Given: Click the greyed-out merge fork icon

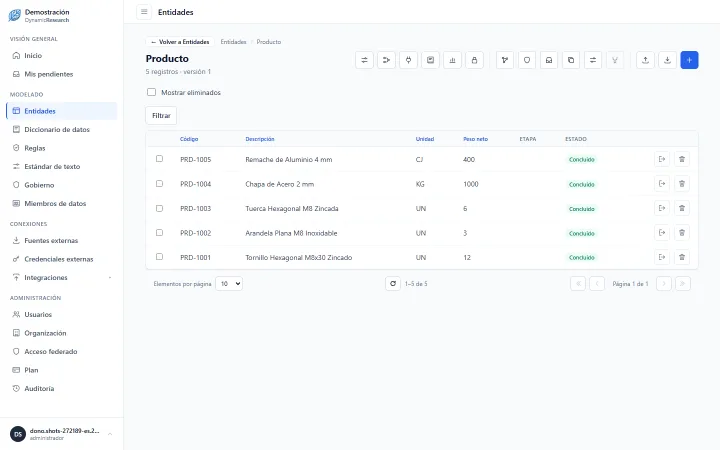Looking at the screenshot, I should (x=615, y=60).
